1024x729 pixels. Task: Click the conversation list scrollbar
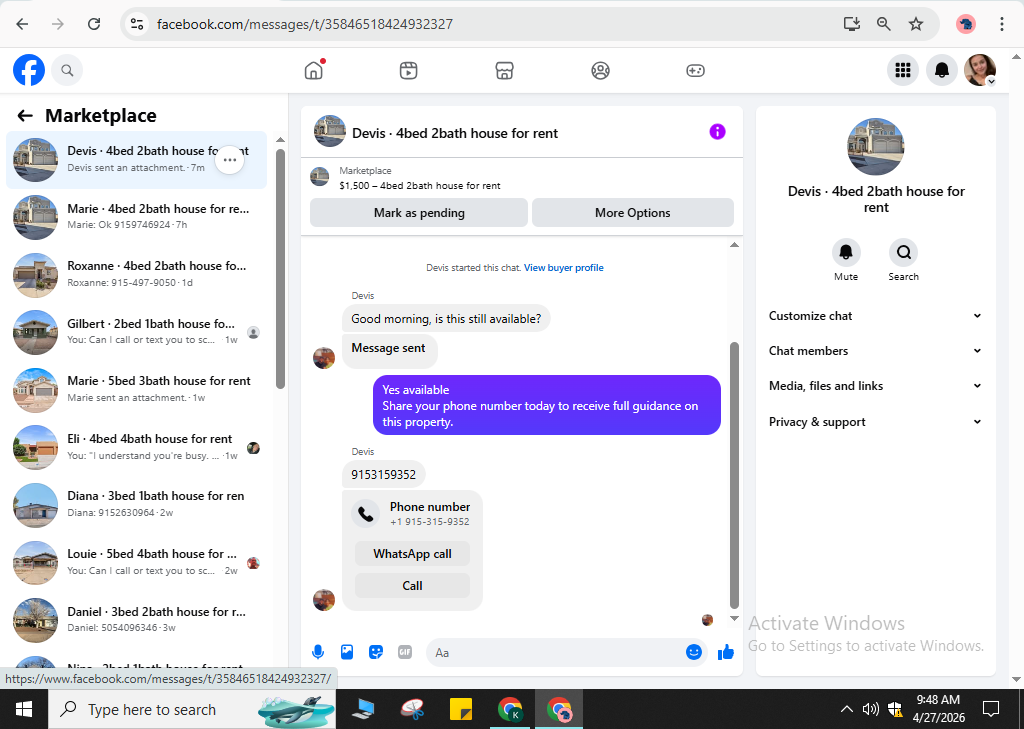point(280,269)
